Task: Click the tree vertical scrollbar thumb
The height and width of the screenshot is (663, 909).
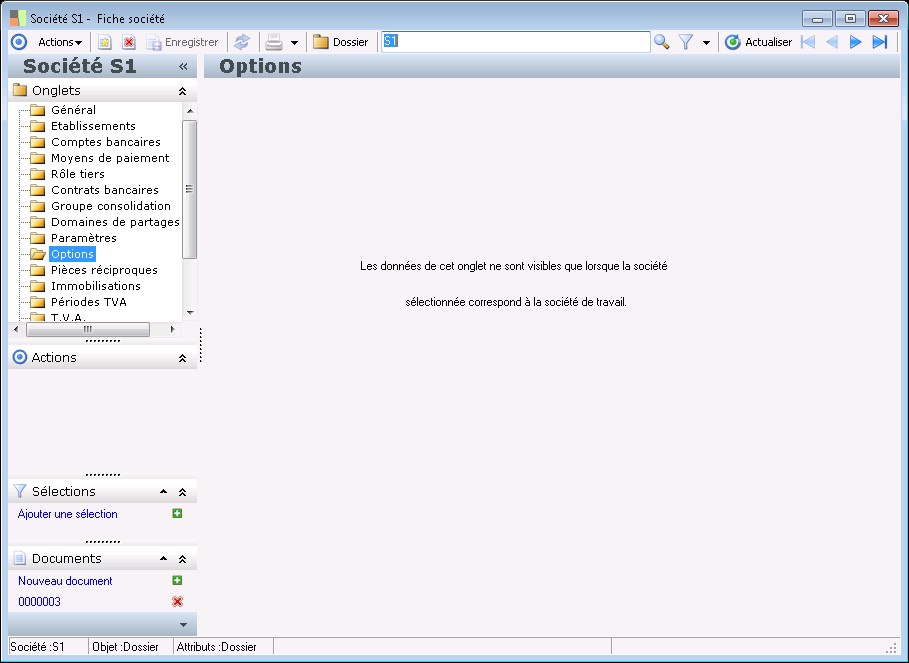Action: pos(190,189)
